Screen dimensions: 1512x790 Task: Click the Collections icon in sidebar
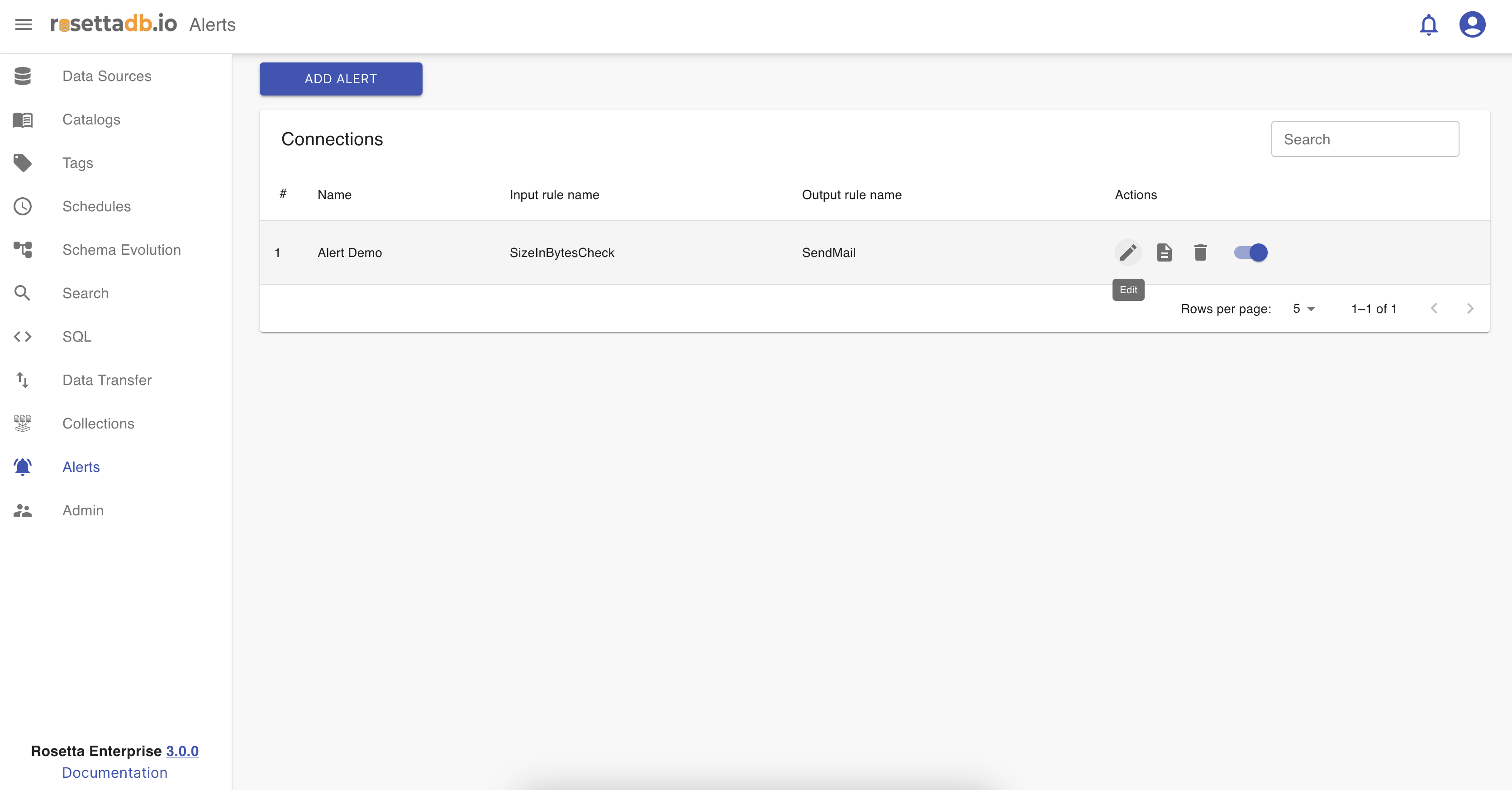(22, 423)
